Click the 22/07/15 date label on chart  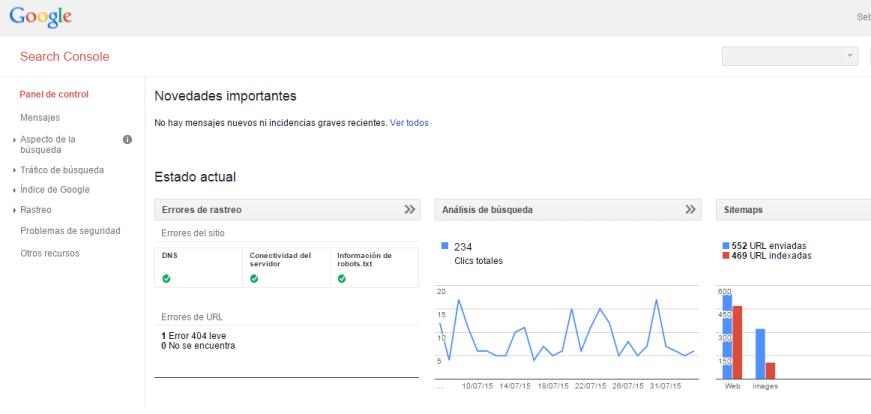click(590, 386)
